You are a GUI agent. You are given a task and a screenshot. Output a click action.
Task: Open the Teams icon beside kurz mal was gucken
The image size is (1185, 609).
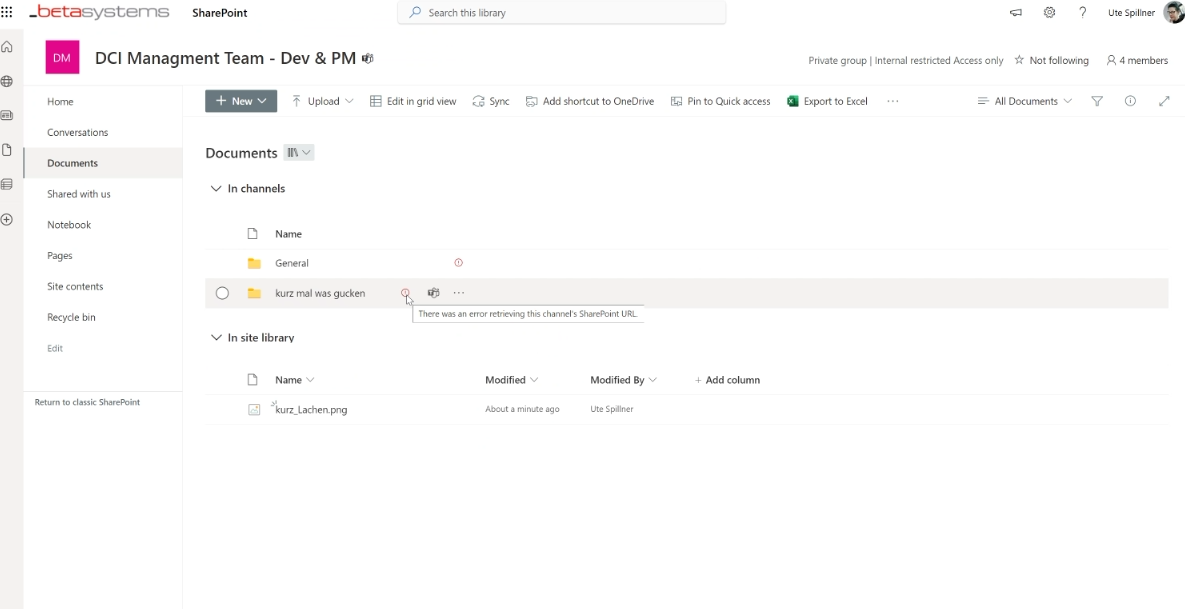433,292
